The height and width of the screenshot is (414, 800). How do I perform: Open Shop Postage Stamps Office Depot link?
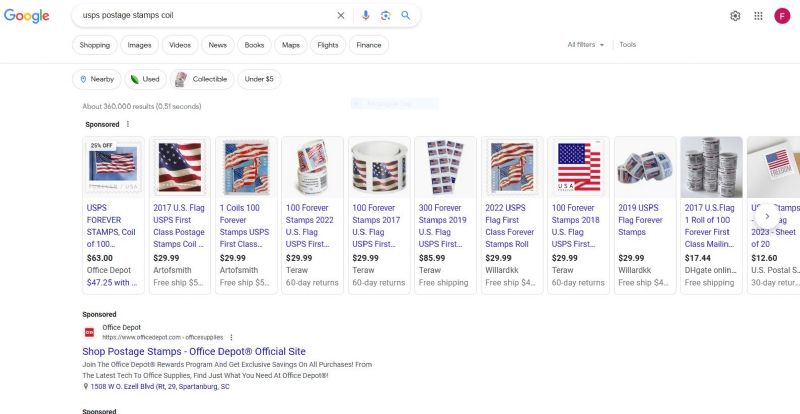(194, 352)
